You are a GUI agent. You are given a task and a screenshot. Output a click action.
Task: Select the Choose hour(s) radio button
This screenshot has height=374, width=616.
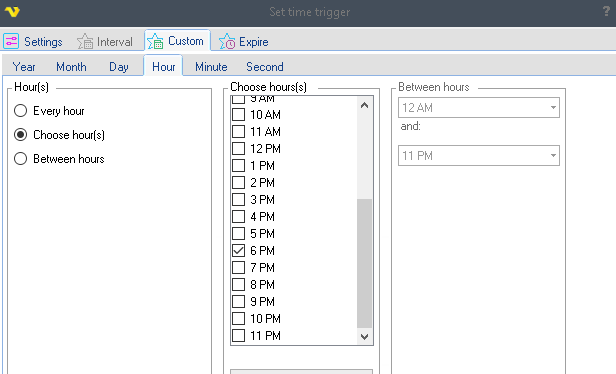[20, 135]
